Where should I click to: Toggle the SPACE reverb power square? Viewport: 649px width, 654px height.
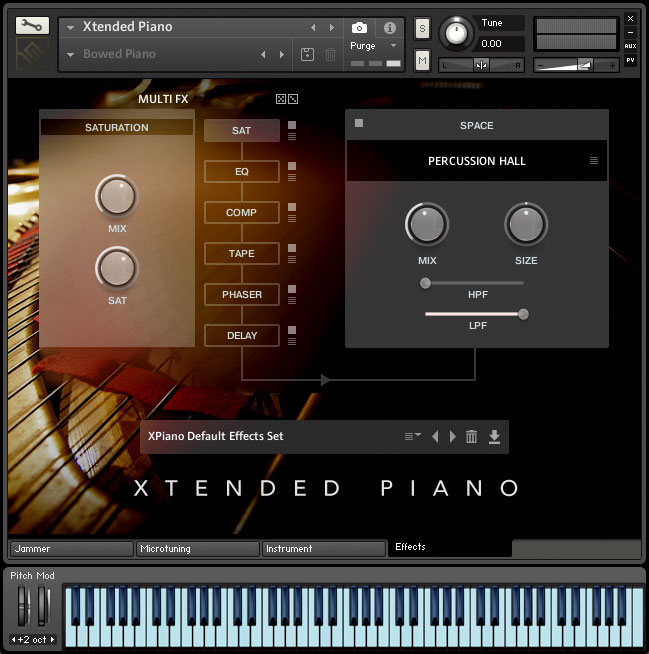point(359,123)
